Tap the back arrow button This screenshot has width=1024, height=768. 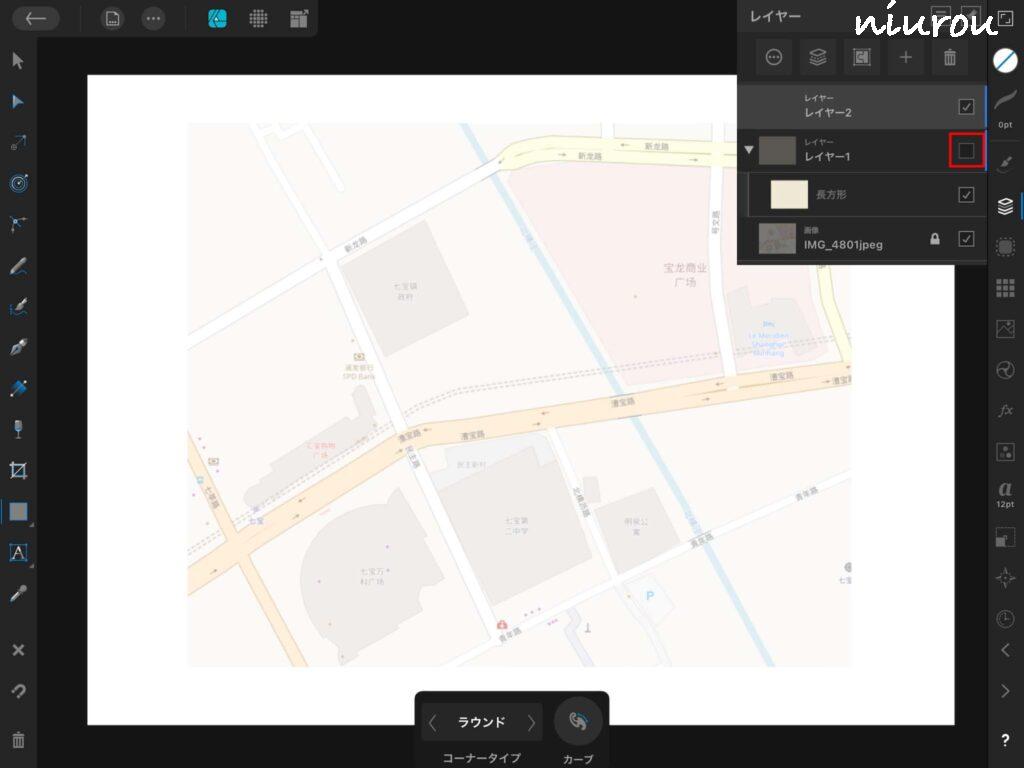[36, 19]
